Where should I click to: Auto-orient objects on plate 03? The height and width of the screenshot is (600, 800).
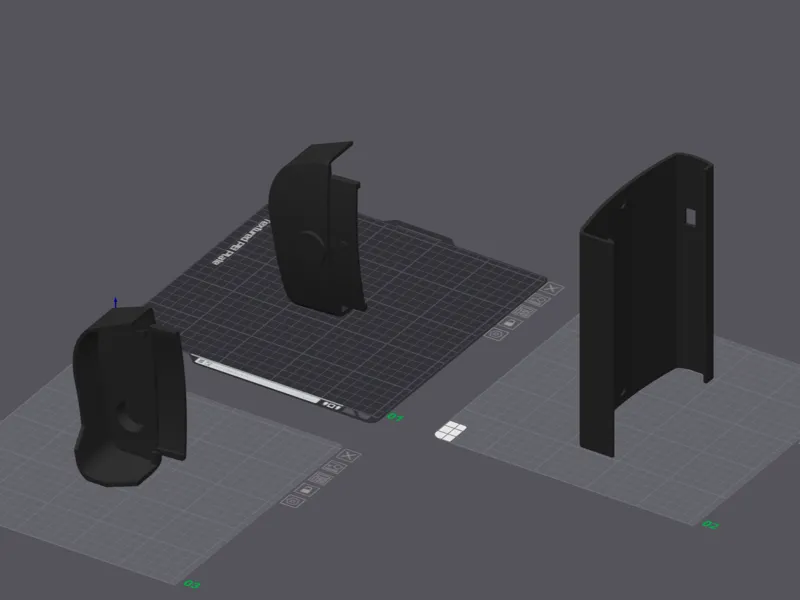335,467
